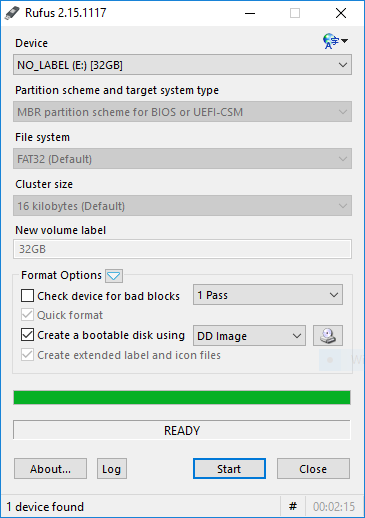Open the File system FAT32 dropdown
This screenshot has height=518, width=365.
(182, 159)
